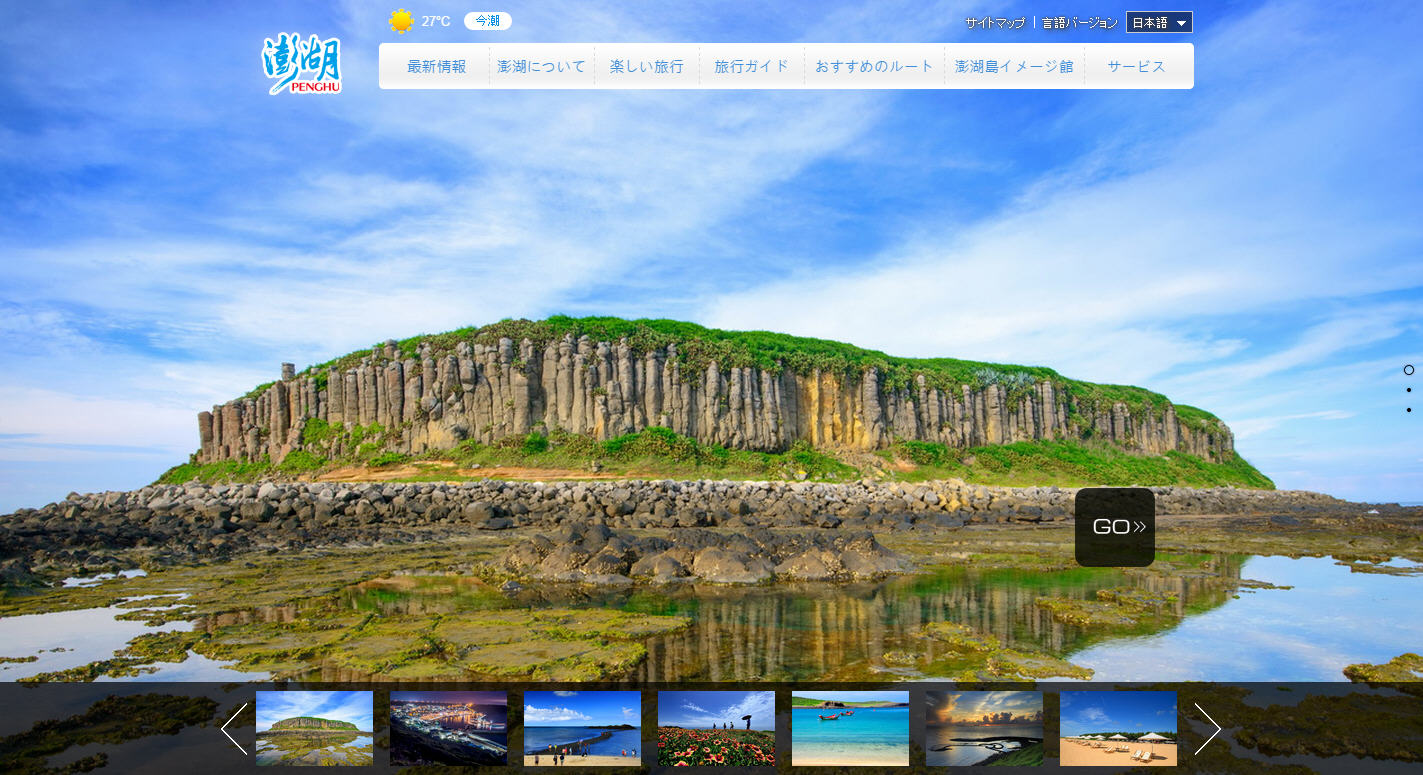Expand the 楽しい旅行 menu

click(x=646, y=66)
